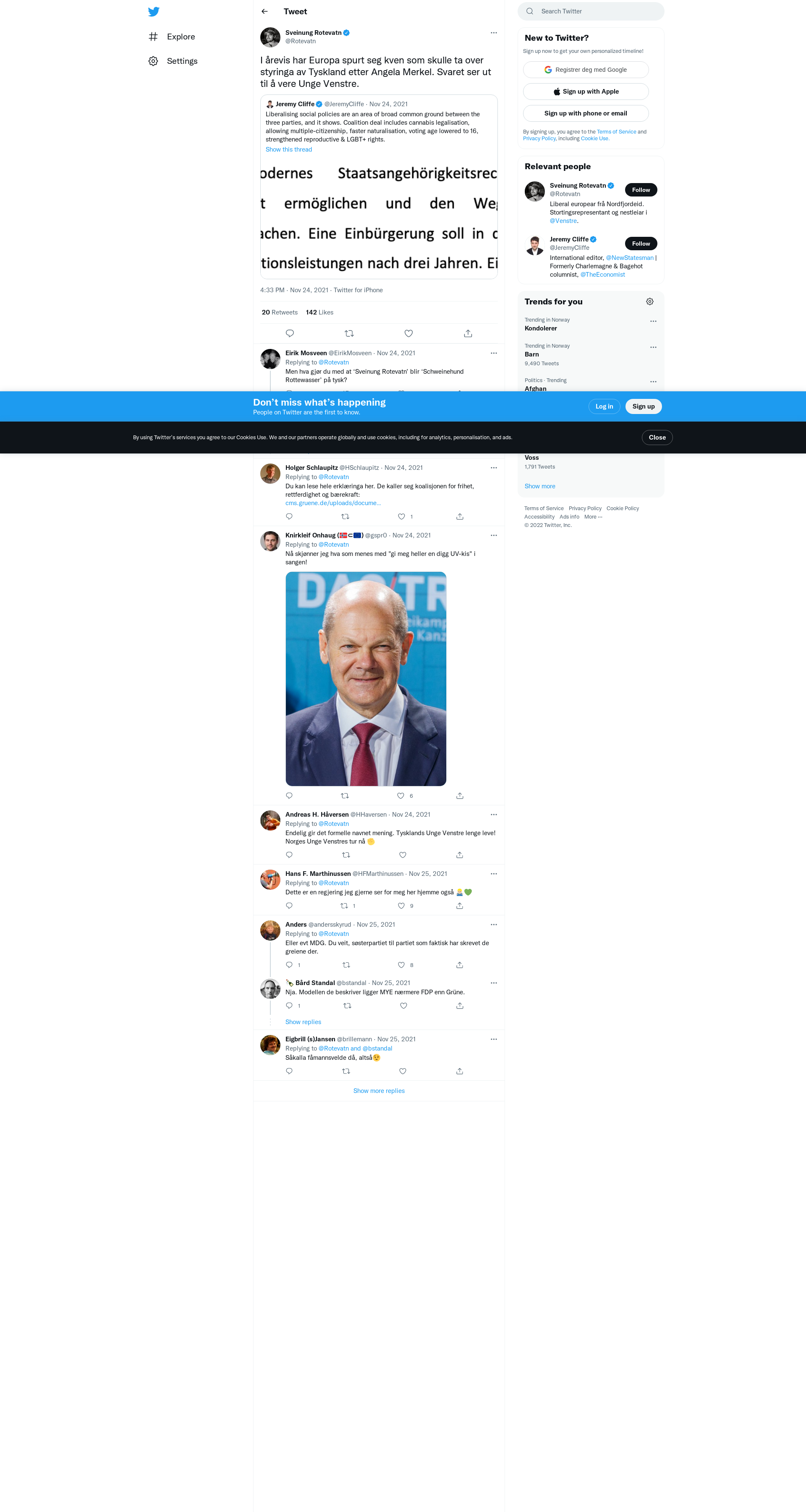Go back using the arrow icon
806x1512 pixels.
(265, 11)
